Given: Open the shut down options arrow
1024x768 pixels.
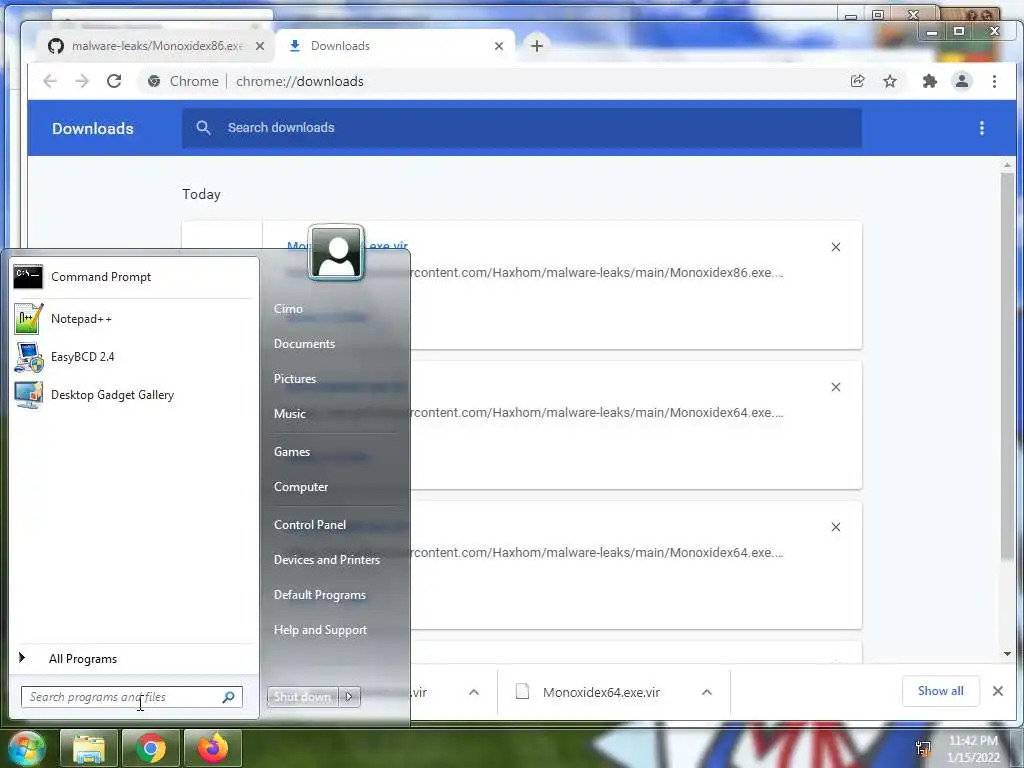Looking at the screenshot, I should pyautogui.click(x=349, y=697).
